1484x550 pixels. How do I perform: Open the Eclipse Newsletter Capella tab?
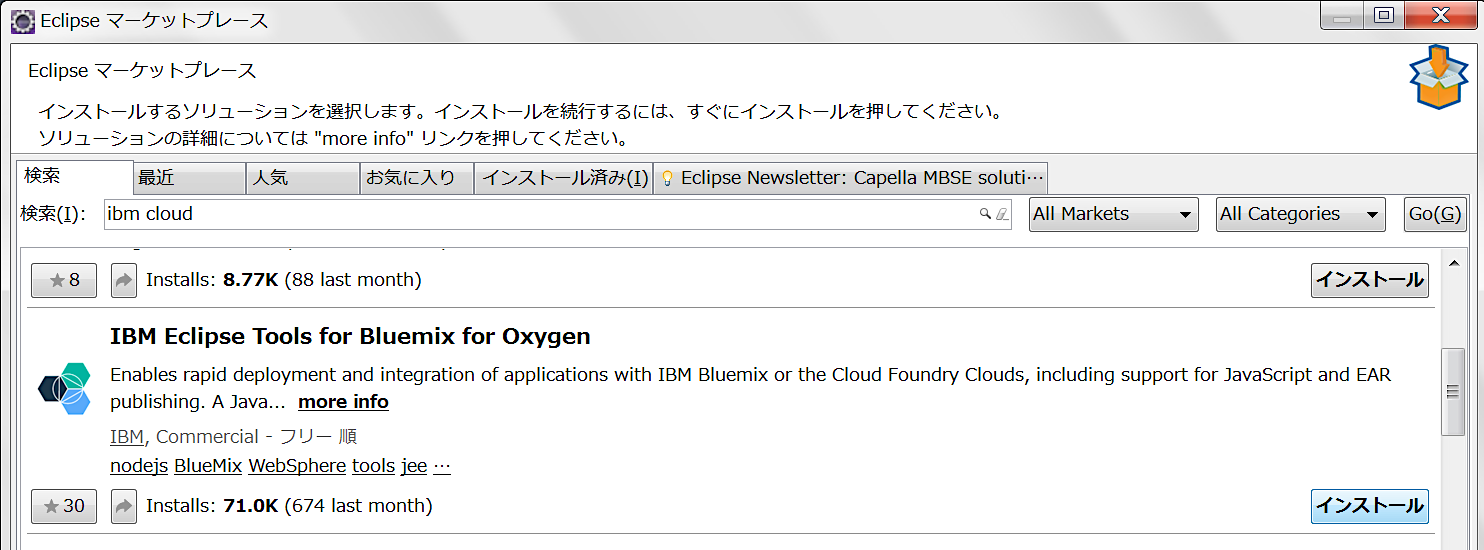[851, 178]
